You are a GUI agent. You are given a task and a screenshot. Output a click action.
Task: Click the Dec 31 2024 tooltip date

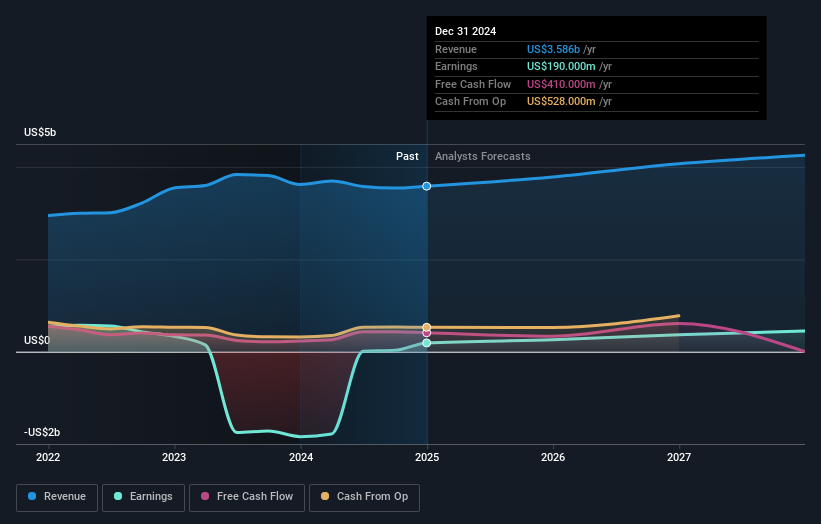coord(465,31)
